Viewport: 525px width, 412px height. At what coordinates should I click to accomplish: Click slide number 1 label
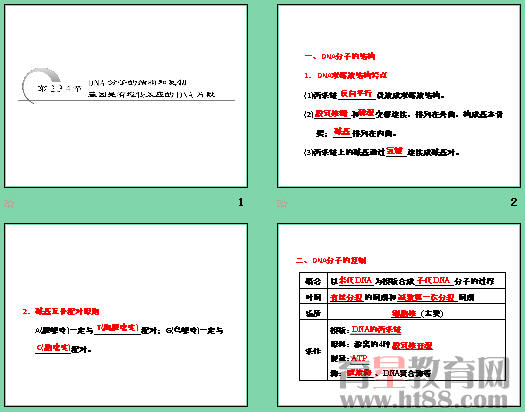tap(240, 202)
